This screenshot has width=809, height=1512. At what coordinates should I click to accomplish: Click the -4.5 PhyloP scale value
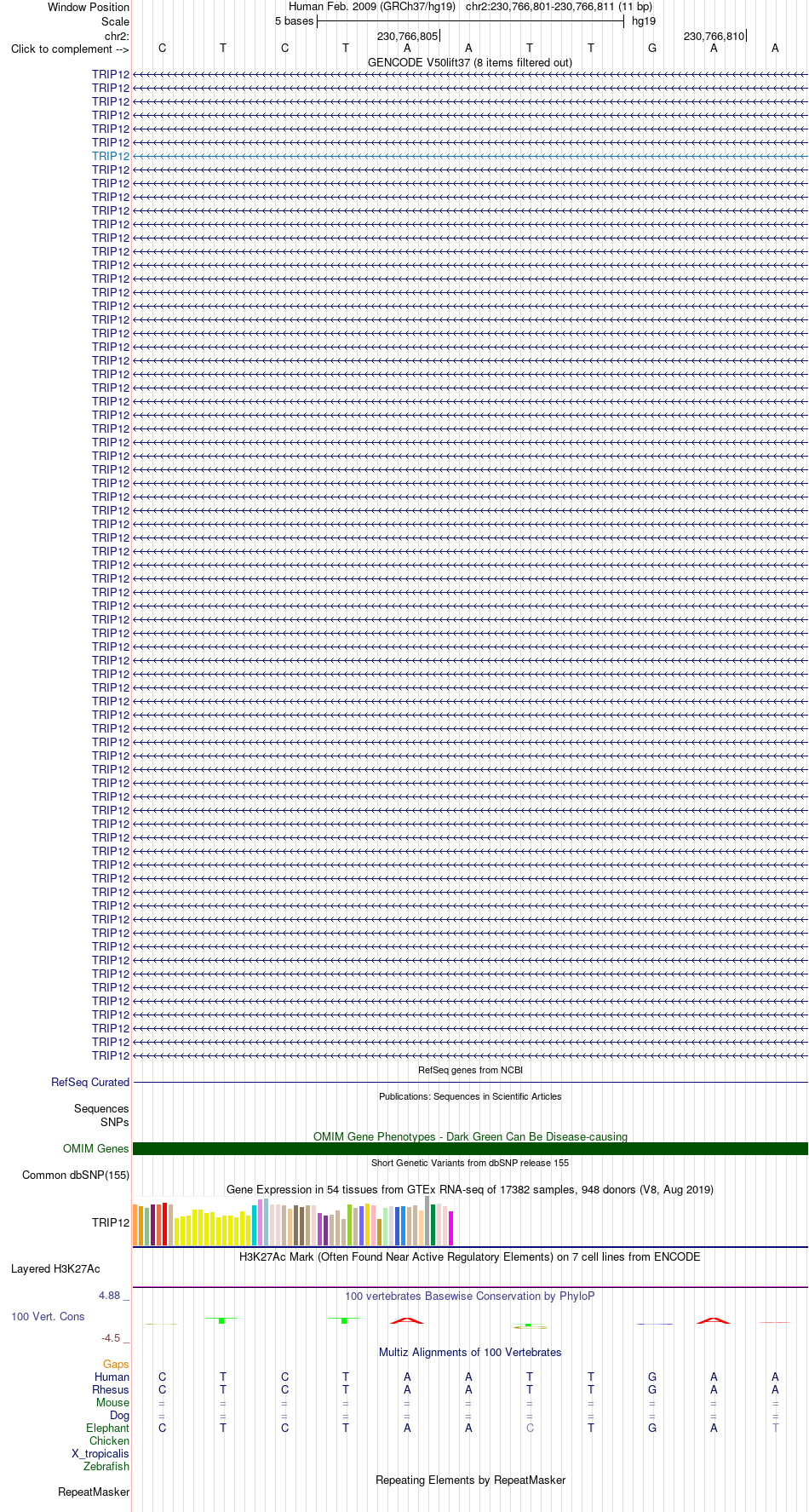tap(111, 1337)
